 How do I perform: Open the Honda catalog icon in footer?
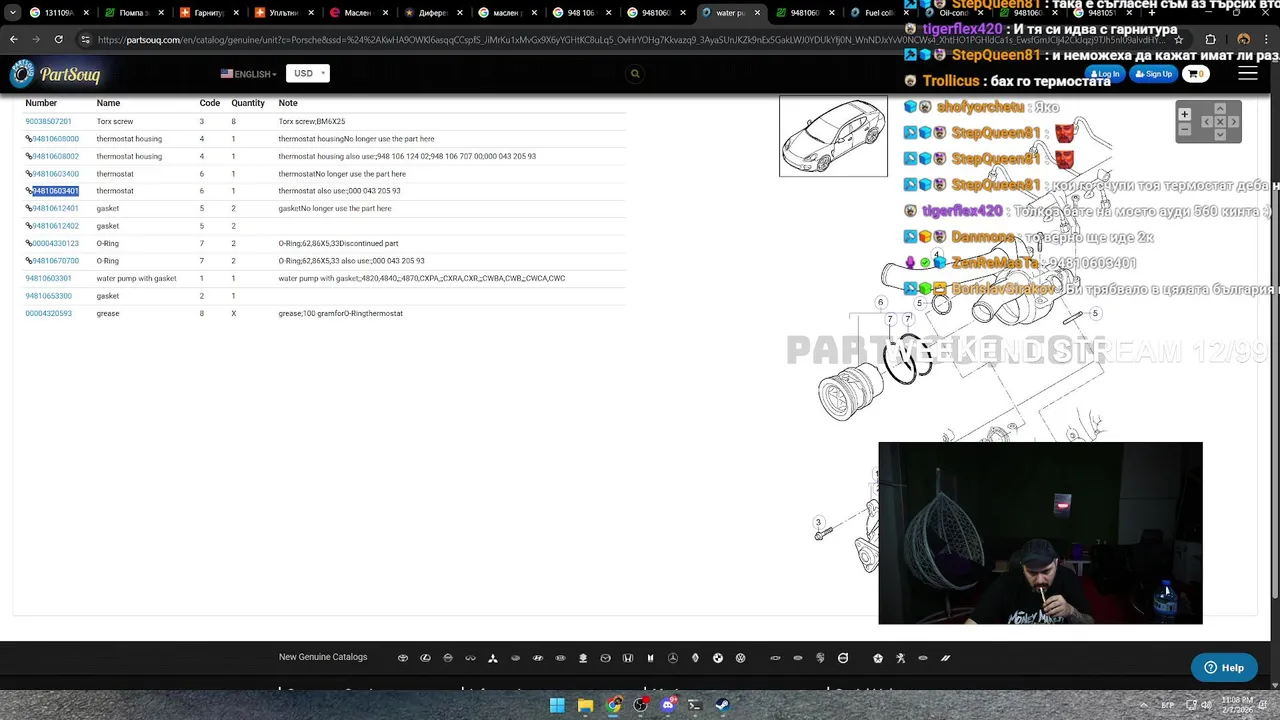point(628,658)
